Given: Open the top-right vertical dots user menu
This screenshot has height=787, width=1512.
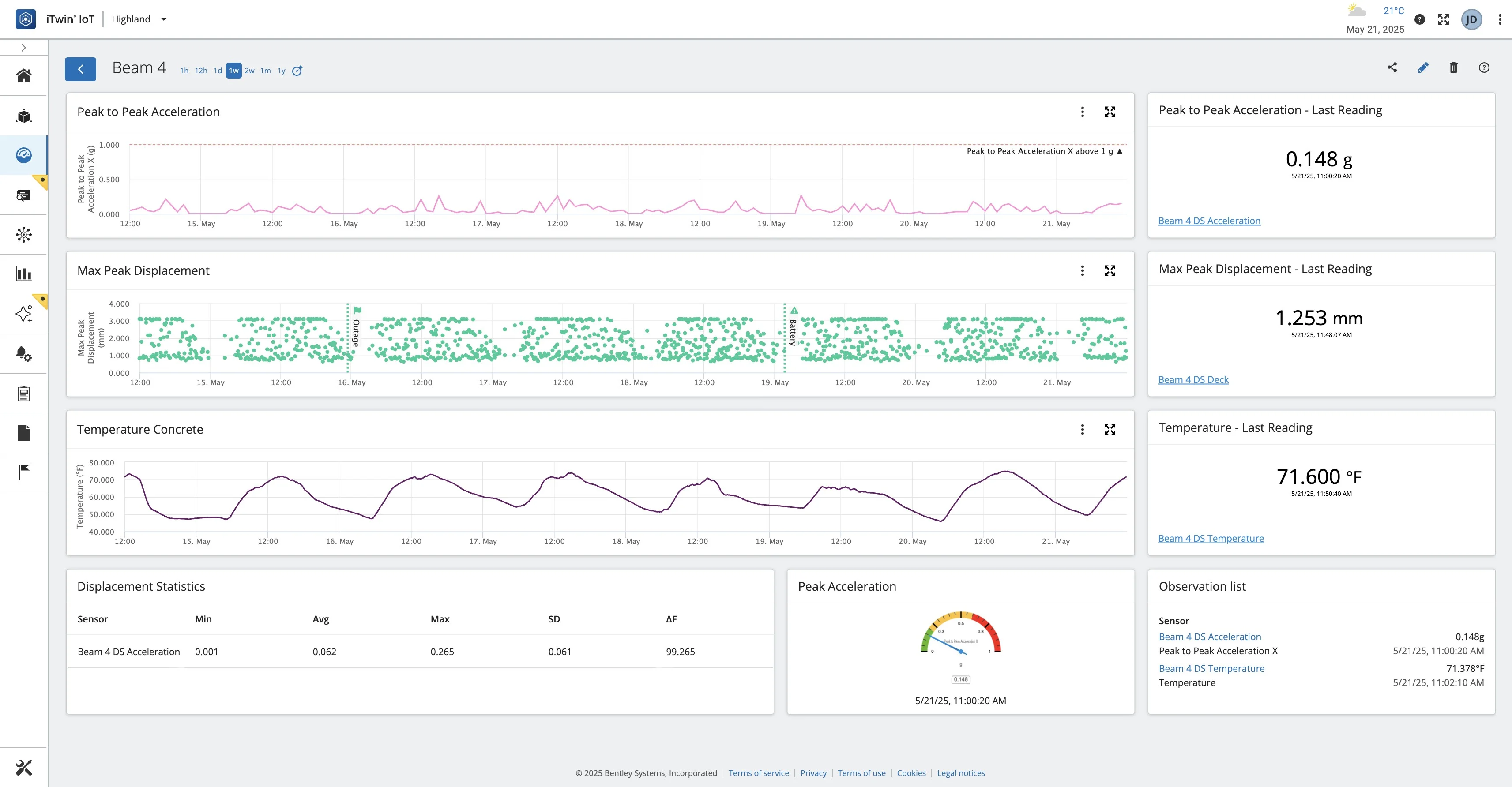Looking at the screenshot, I should point(1500,19).
